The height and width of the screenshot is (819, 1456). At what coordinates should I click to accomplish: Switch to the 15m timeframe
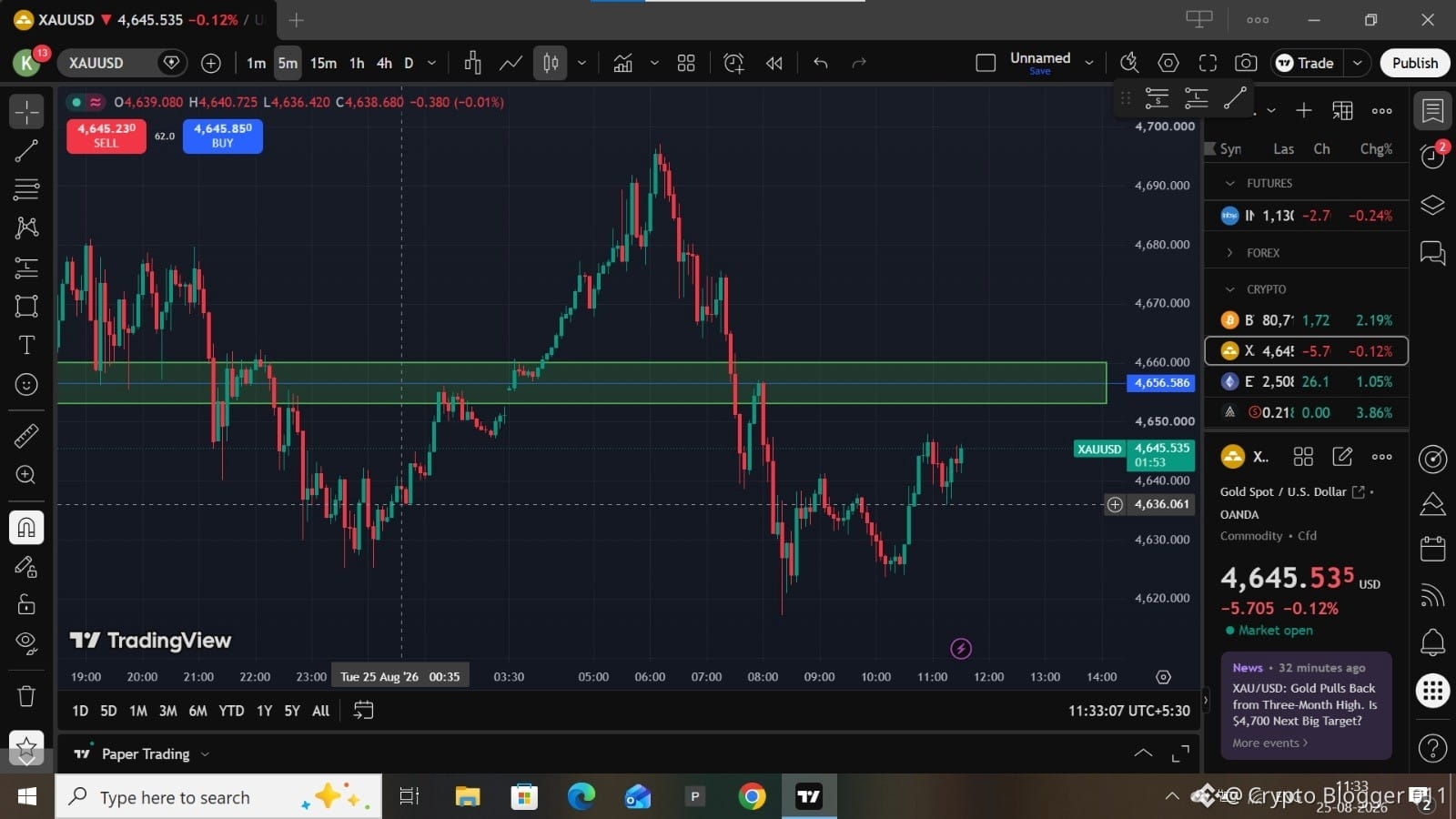[323, 63]
